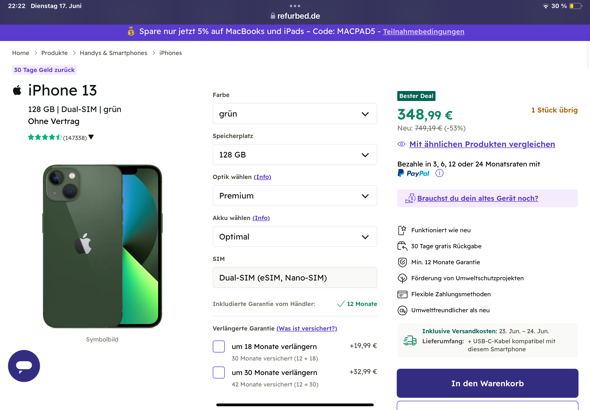
Task: Check the 30 Monate verlängern warranty box
Action: pos(219,372)
